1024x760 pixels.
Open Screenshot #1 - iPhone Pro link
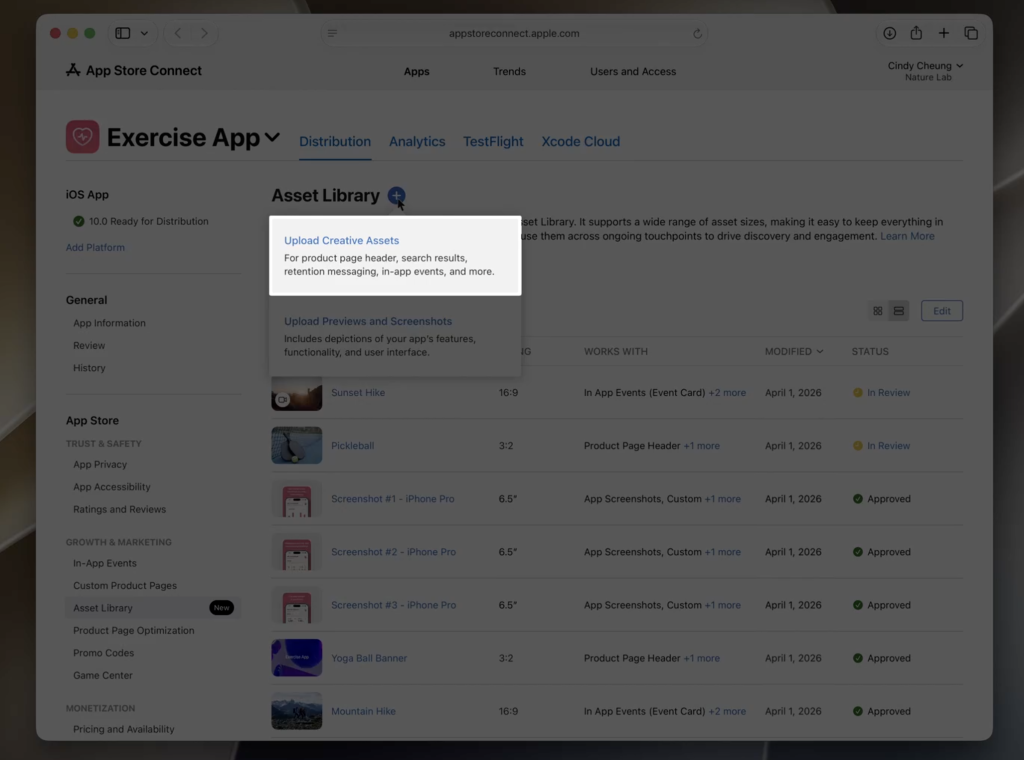click(392, 499)
